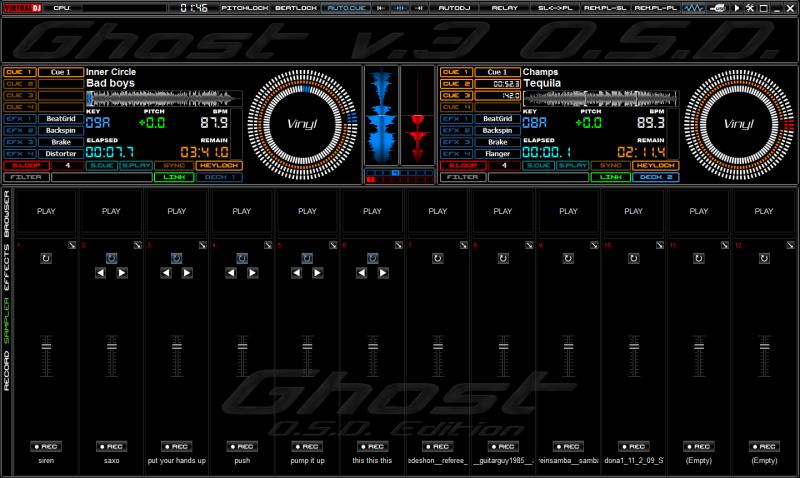The height and width of the screenshot is (478, 800).
Task: Toggle loop icon on sampler slot 10
Action: [634, 259]
